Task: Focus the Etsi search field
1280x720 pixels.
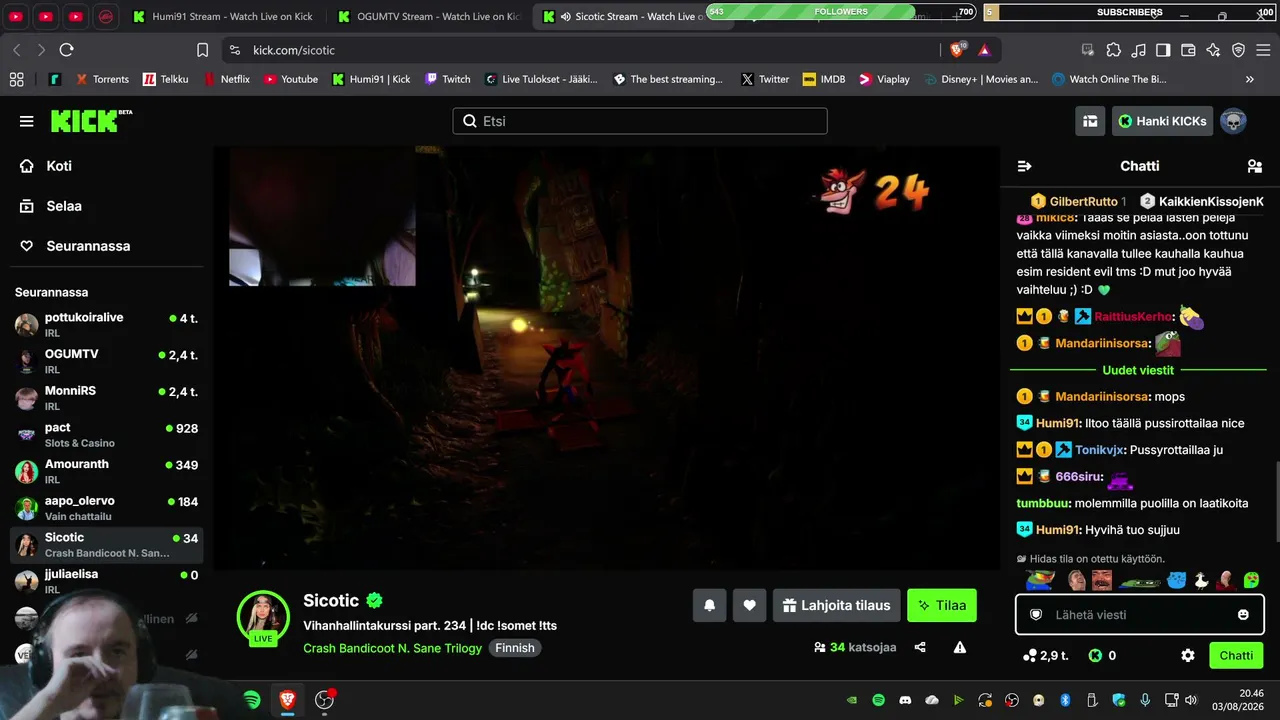Action: tap(640, 121)
